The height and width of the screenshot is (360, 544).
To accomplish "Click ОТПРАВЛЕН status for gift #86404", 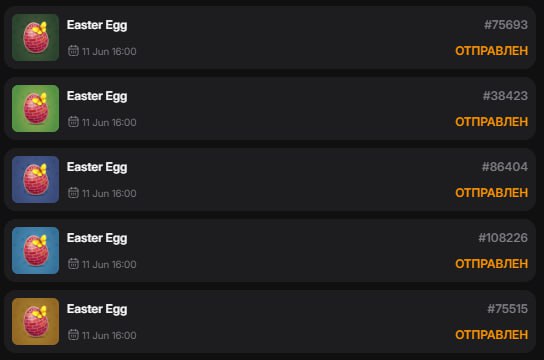I will pos(492,193).
